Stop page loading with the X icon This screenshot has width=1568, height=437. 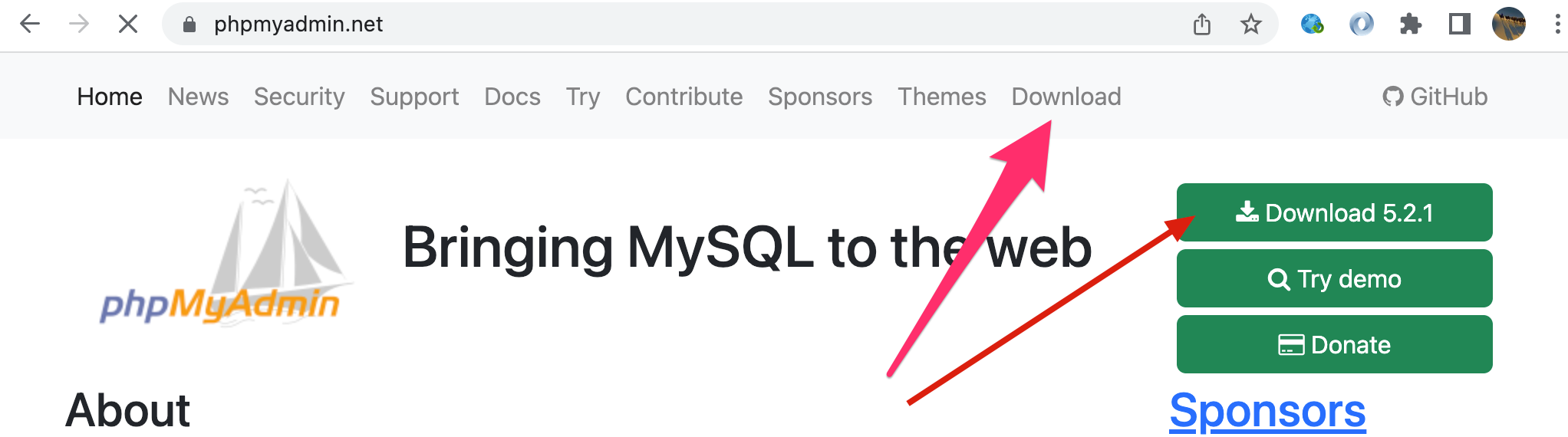pyautogui.click(x=128, y=25)
